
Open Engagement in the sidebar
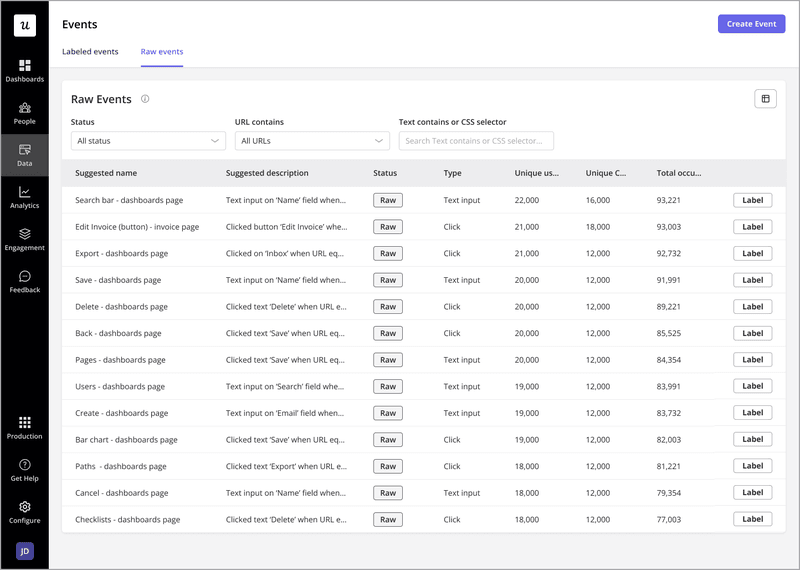(x=24, y=240)
